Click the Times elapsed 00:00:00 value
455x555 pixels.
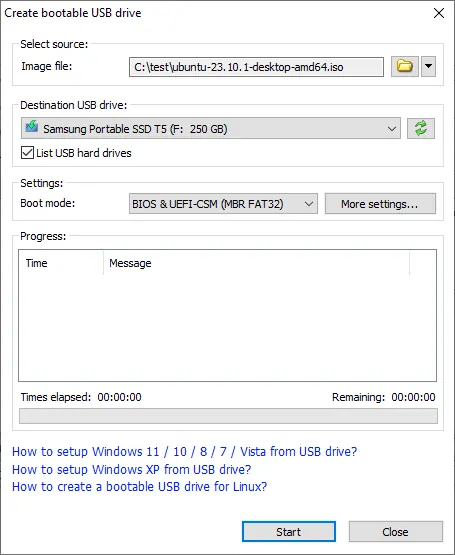tap(119, 397)
